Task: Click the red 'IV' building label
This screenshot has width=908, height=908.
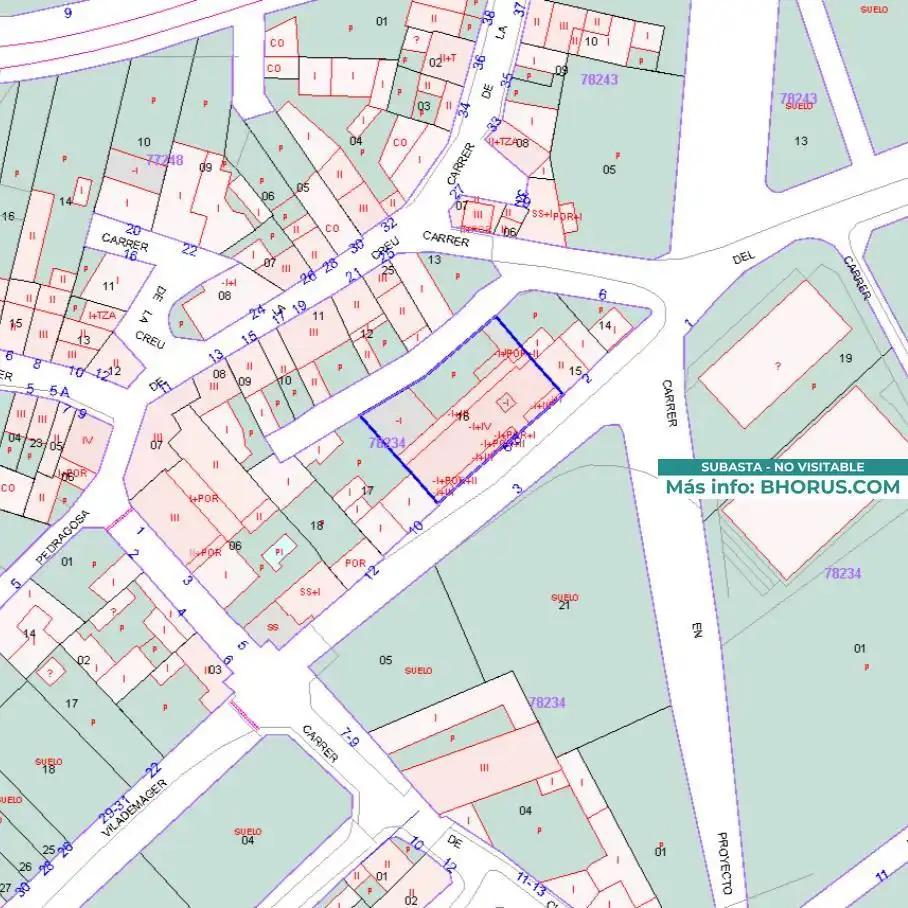Action: (x=87, y=440)
